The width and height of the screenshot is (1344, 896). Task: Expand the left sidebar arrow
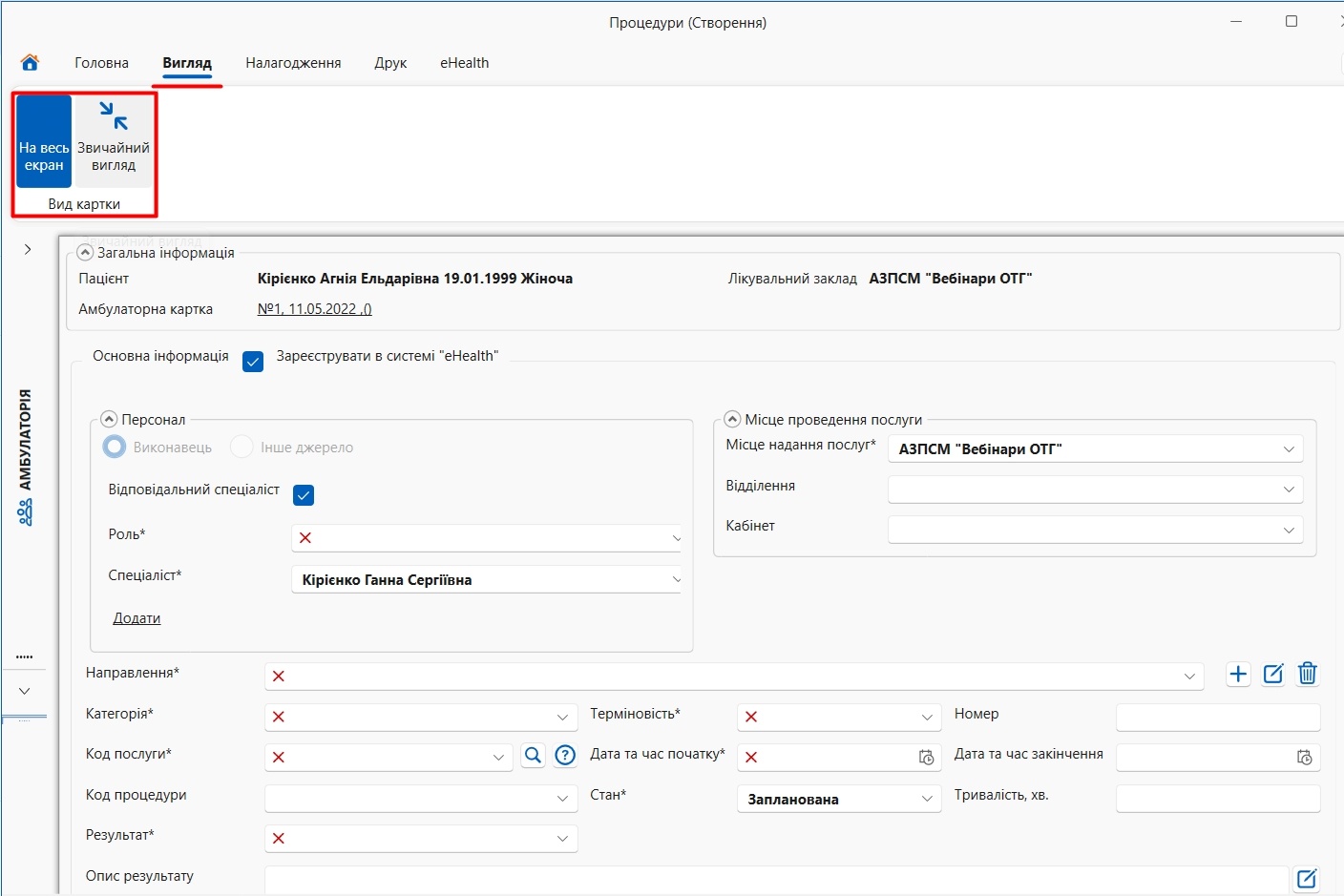(x=28, y=249)
